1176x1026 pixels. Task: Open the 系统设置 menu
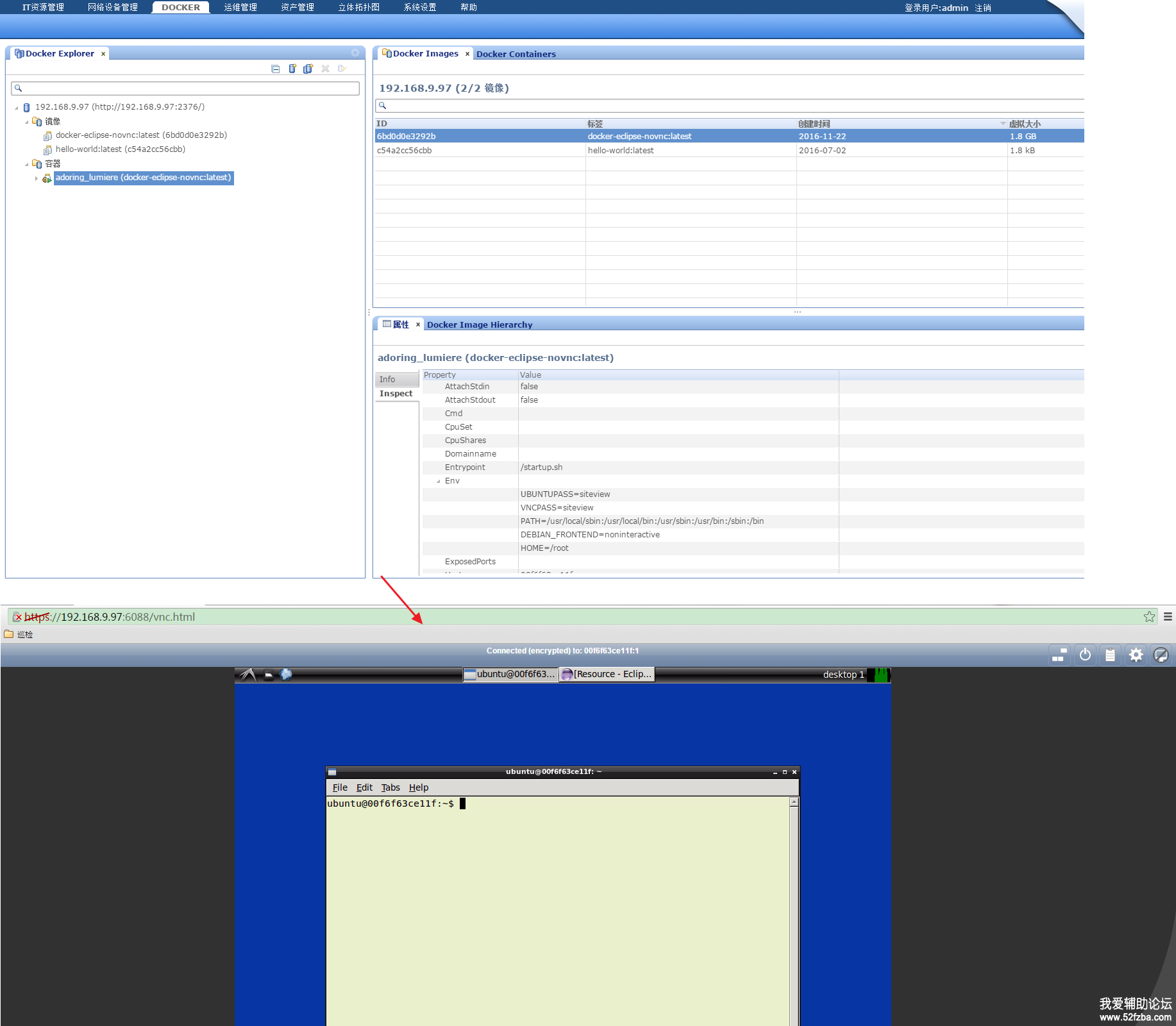tap(420, 8)
